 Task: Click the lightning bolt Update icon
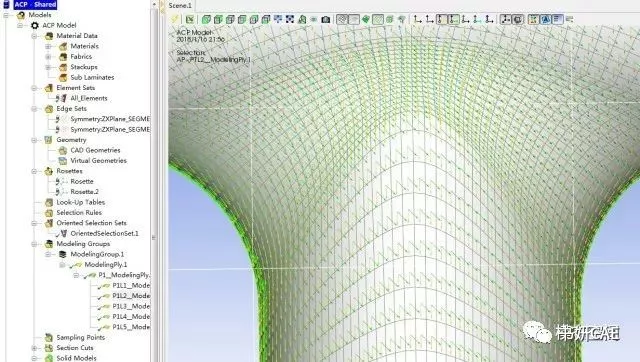pos(175,19)
